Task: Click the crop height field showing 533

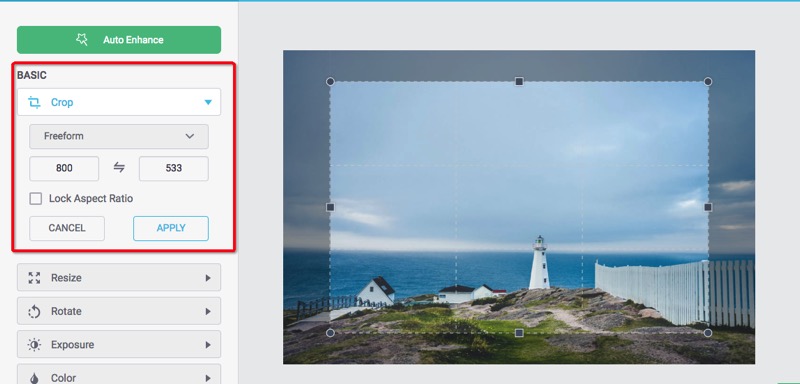Action: 173,168
